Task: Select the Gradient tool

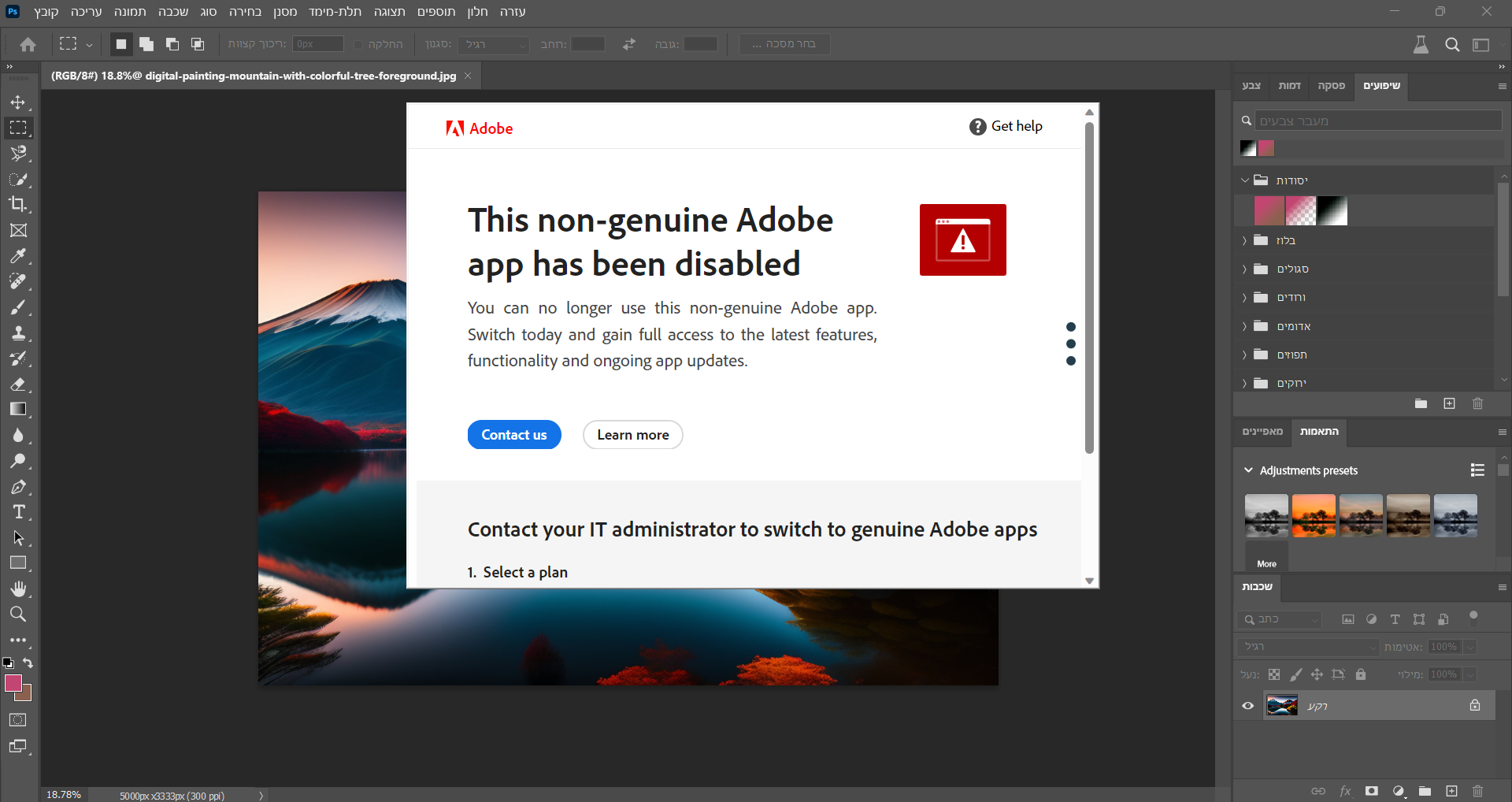Action: coord(18,409)
